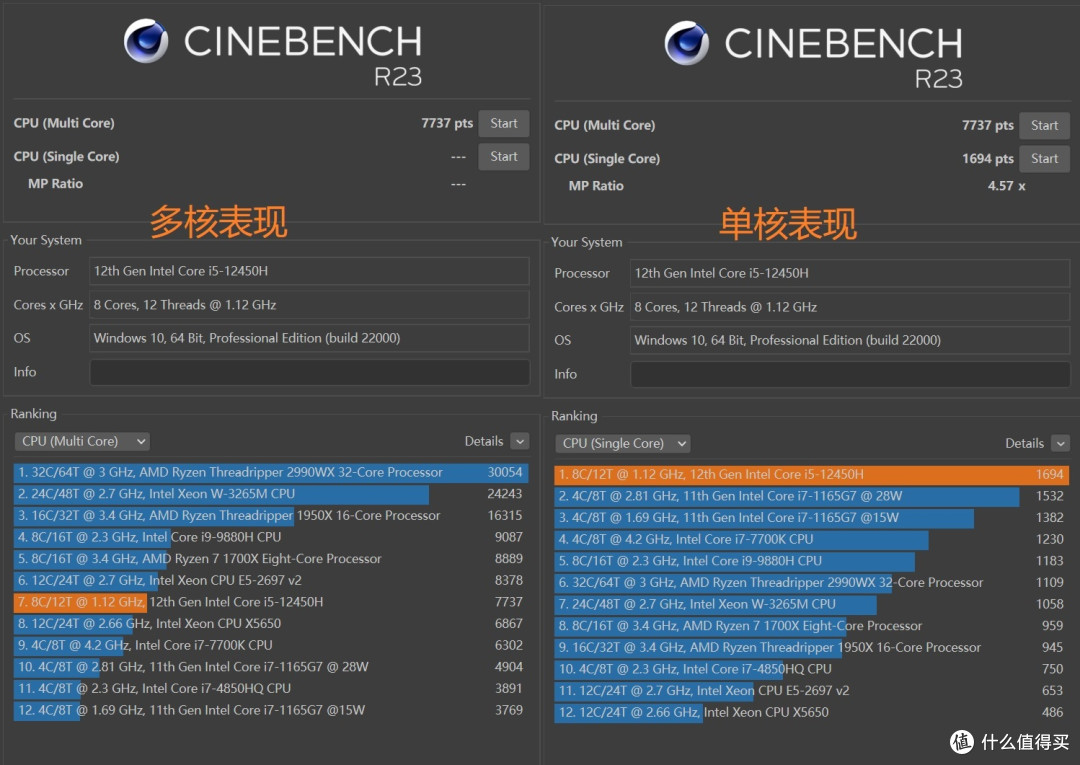Click the Info field in right window
1080x765 pixels.
(x=850, y=374)
